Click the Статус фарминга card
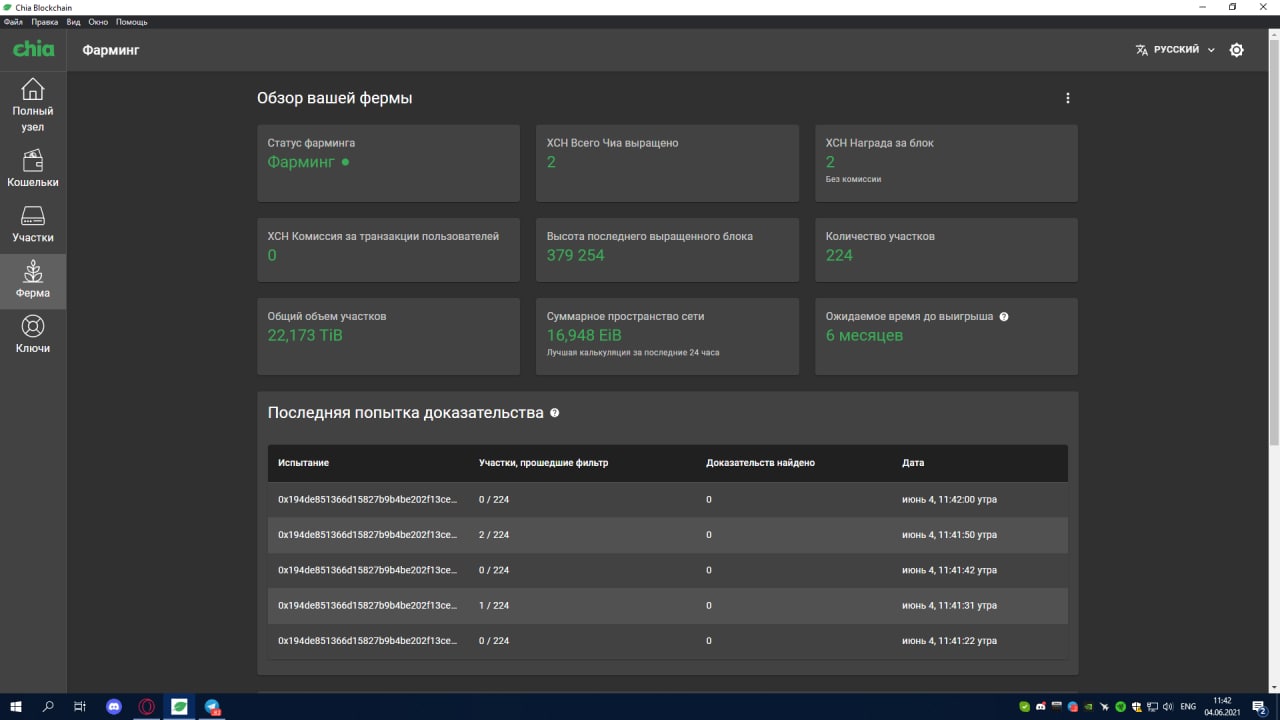Viewport: 1280px width, 720px height. 388,163
